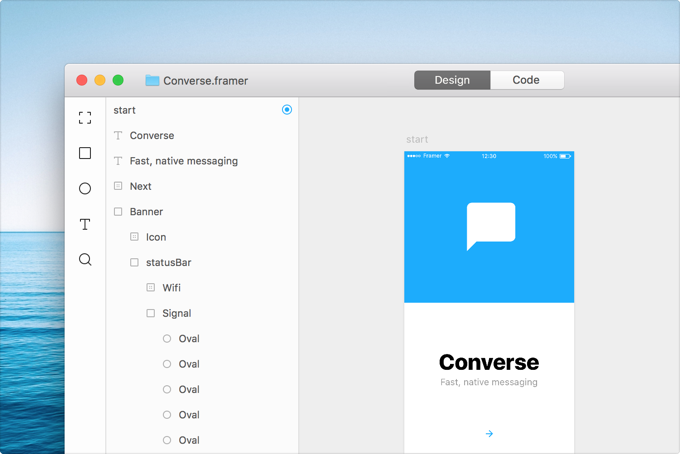Click the frame icon beside Banner
680x454 pixels.
coord(118,212)
